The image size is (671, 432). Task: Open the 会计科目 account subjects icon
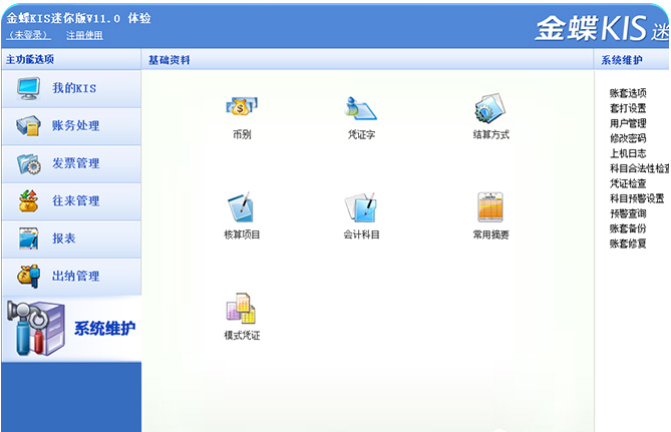pyautogui.click(x=361, y=207)
